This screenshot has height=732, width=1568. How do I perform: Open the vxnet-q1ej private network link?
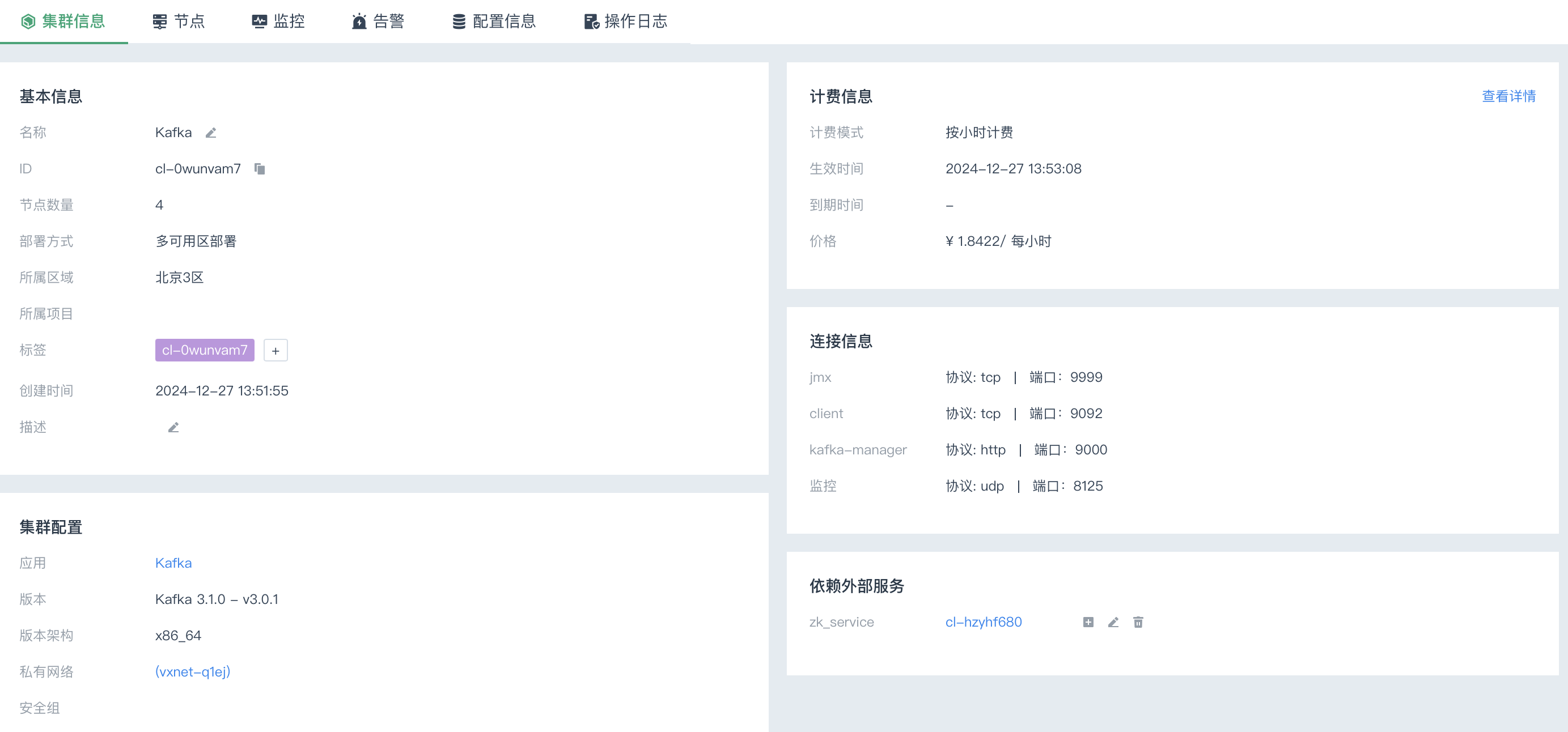point(192,672)
